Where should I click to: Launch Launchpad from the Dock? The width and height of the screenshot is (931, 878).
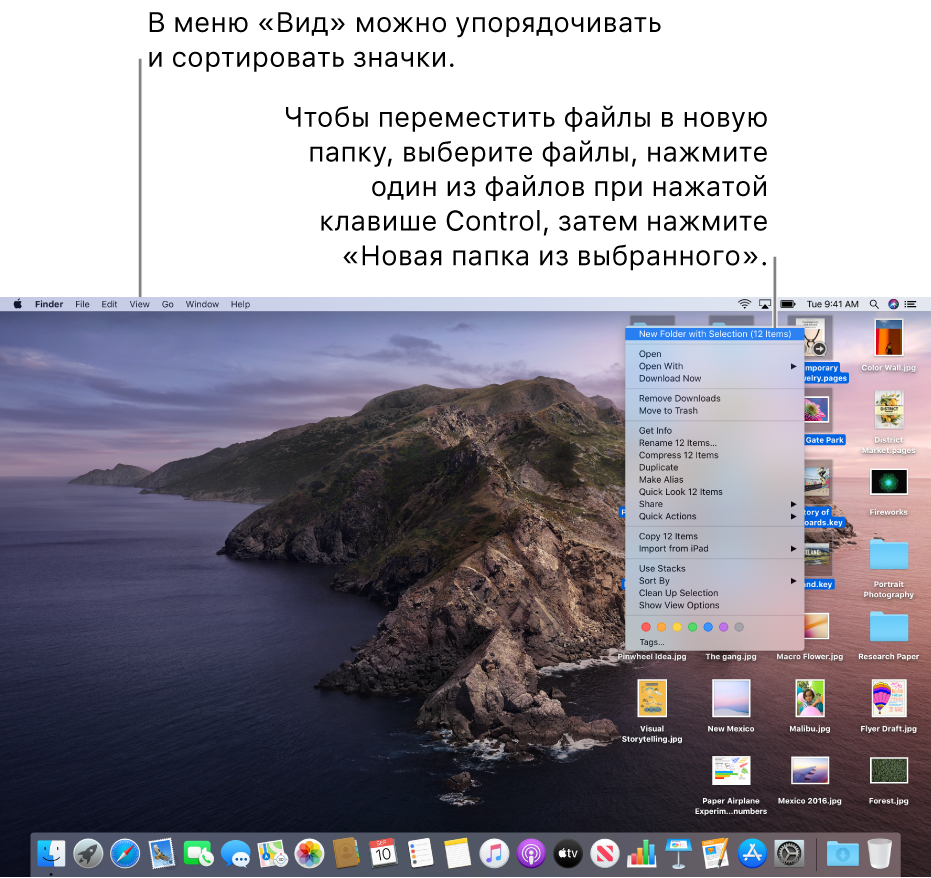click(x=88, y=854)
